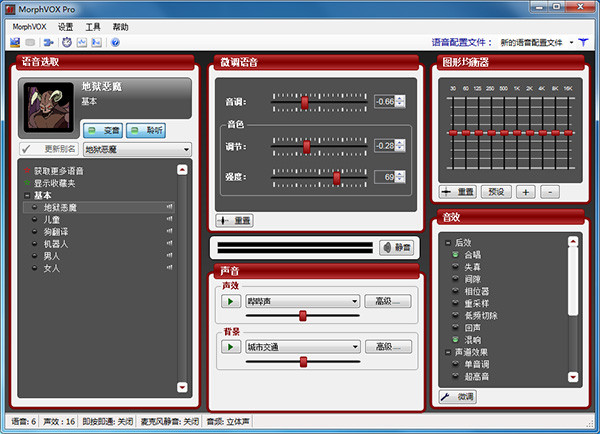Viewport: 600px width, 434px height.
Task: Toggle the 聆听 listen button
Action: pyautogui.click(x=146, y=131)
